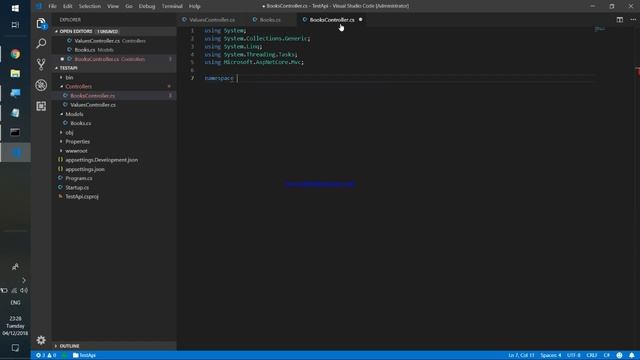640x360 pixels.
Task: Click the ENG language indicator
Action: coord(15,302)
